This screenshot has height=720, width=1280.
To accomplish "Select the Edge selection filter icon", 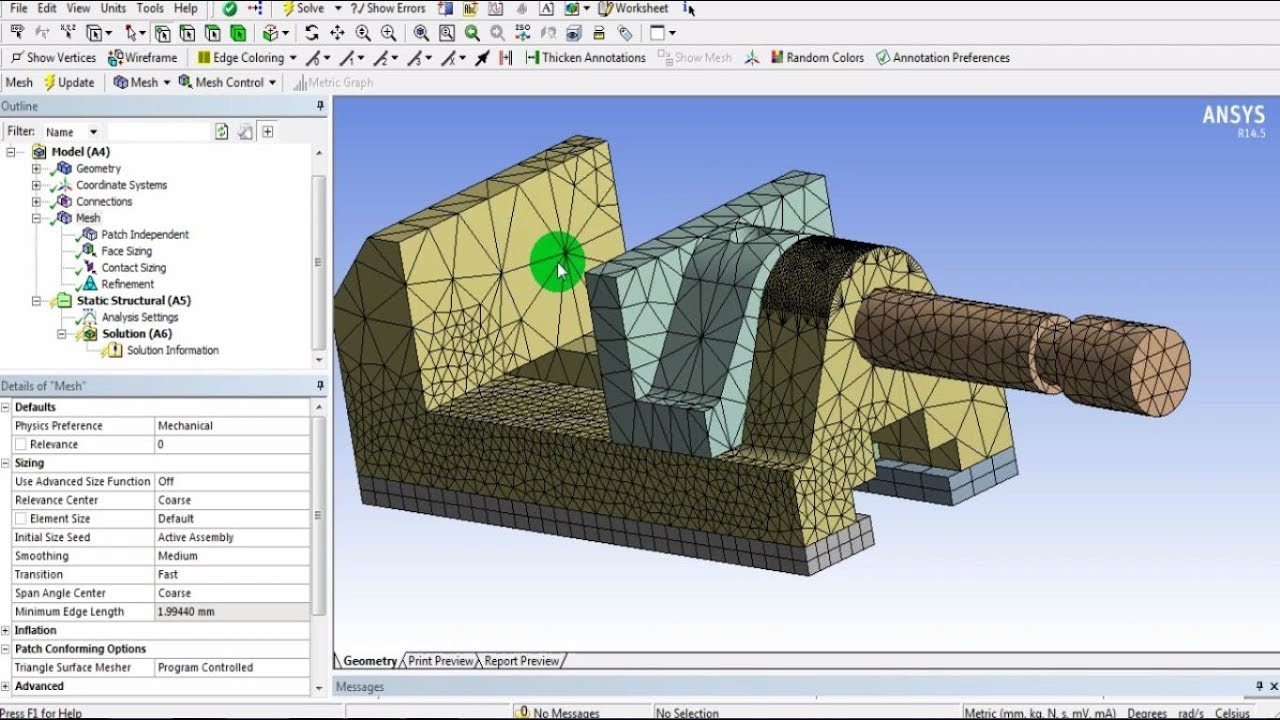I will click(x=187, y=33).
